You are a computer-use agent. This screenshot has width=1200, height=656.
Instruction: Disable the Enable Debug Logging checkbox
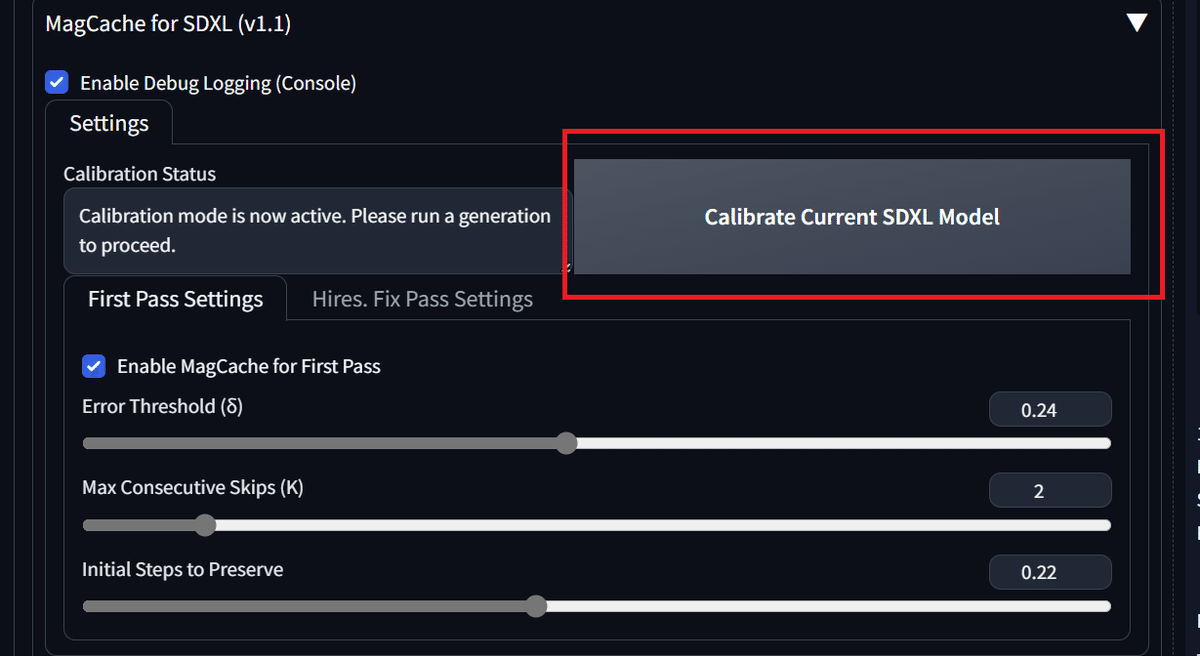click(x=58, y=83)
